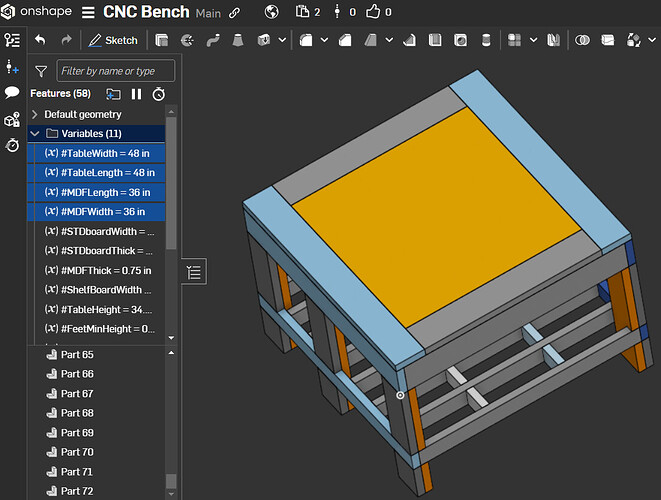
Task: Select the Thicken tool
Action: coord(263,40)
